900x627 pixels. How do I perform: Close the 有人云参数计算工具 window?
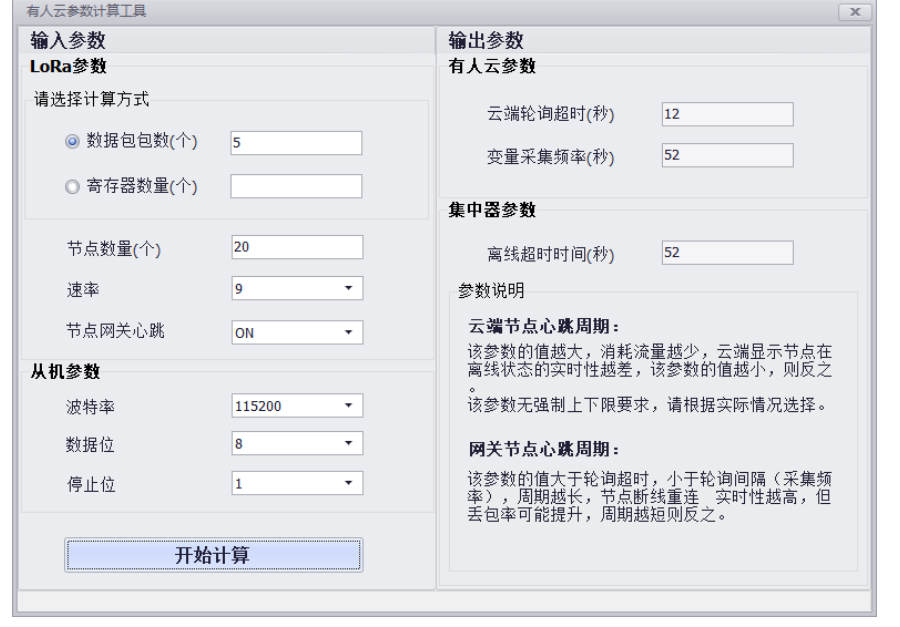855,11
